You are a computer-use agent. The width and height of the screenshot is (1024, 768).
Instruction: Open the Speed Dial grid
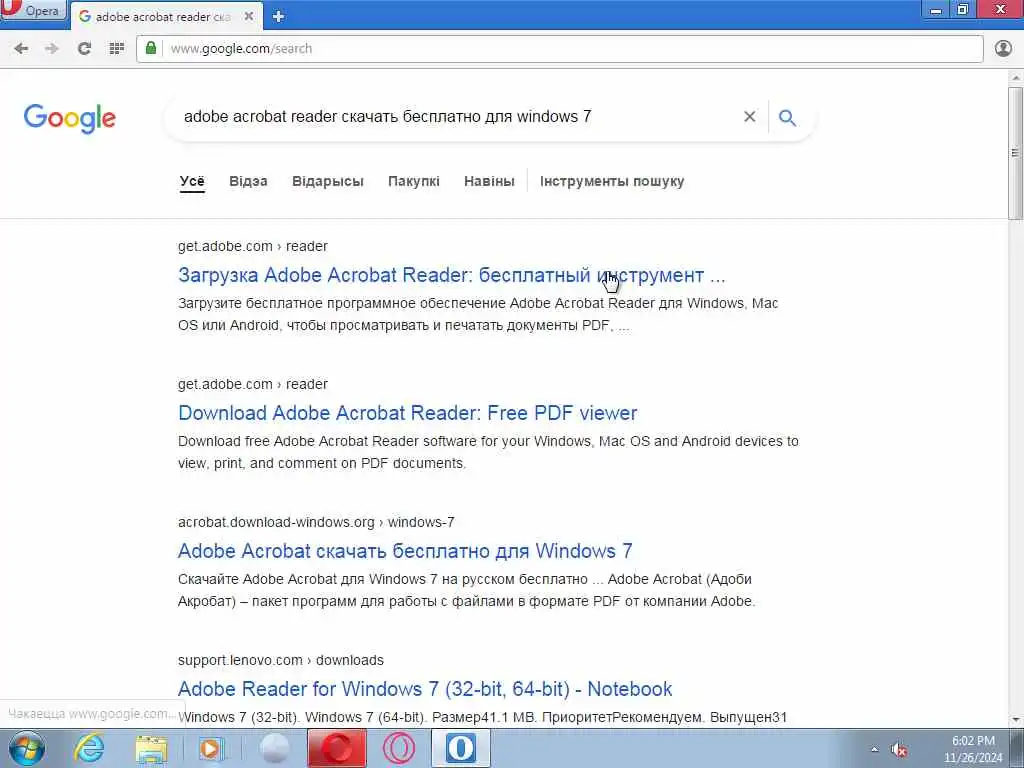tap(116, 48)
